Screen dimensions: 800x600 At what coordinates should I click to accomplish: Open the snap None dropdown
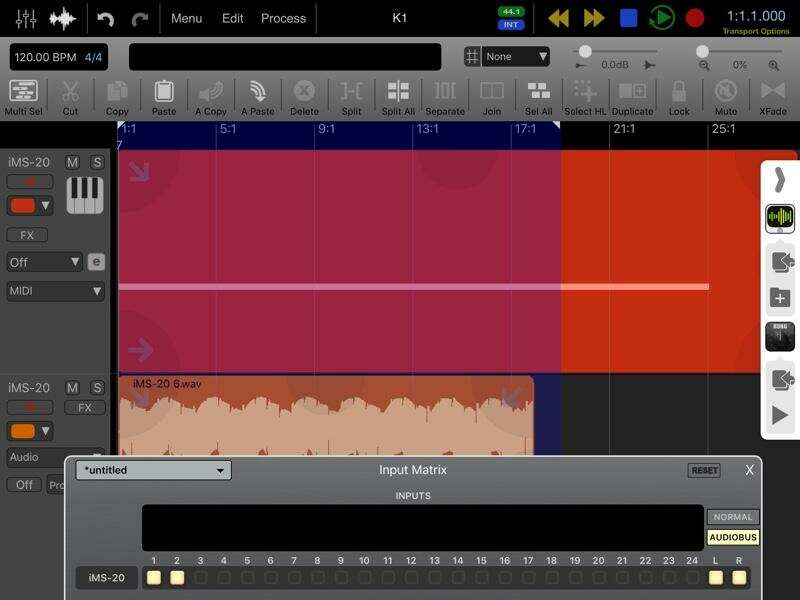[x=516, y=57]
